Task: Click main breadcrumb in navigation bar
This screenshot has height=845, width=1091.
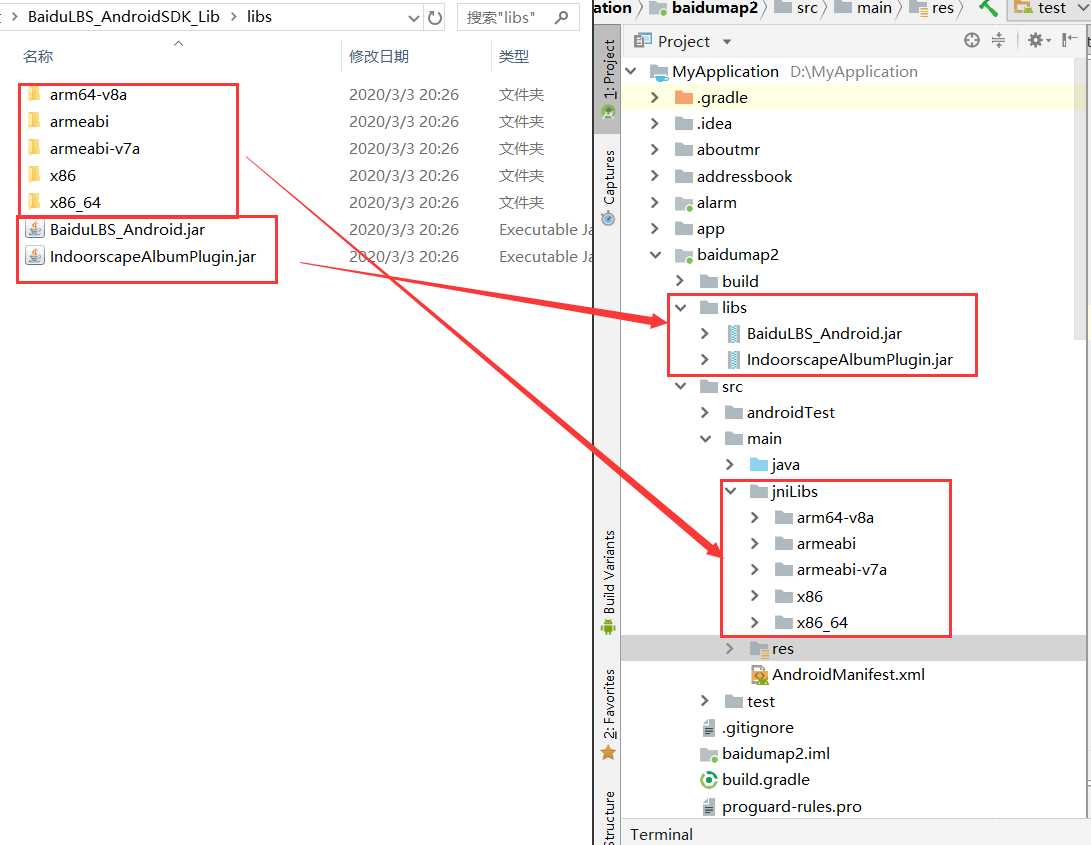Action: (x=874, y=8)
